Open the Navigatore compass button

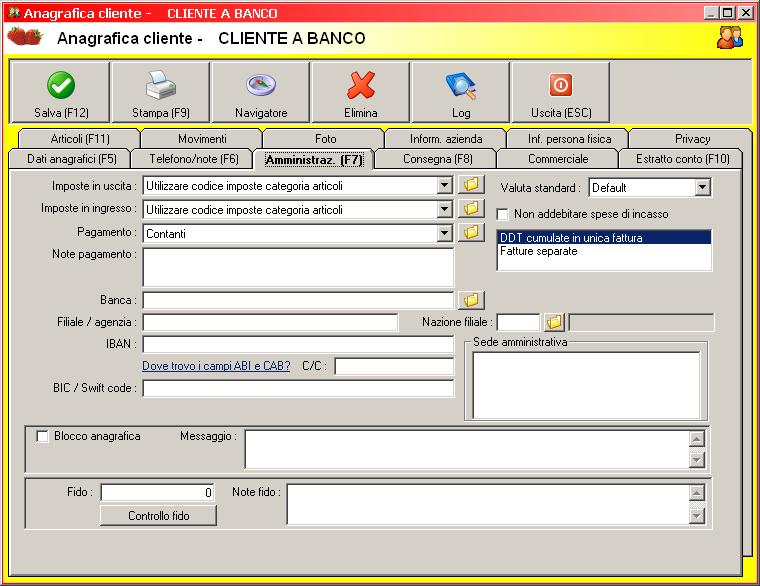click(261, 92)
